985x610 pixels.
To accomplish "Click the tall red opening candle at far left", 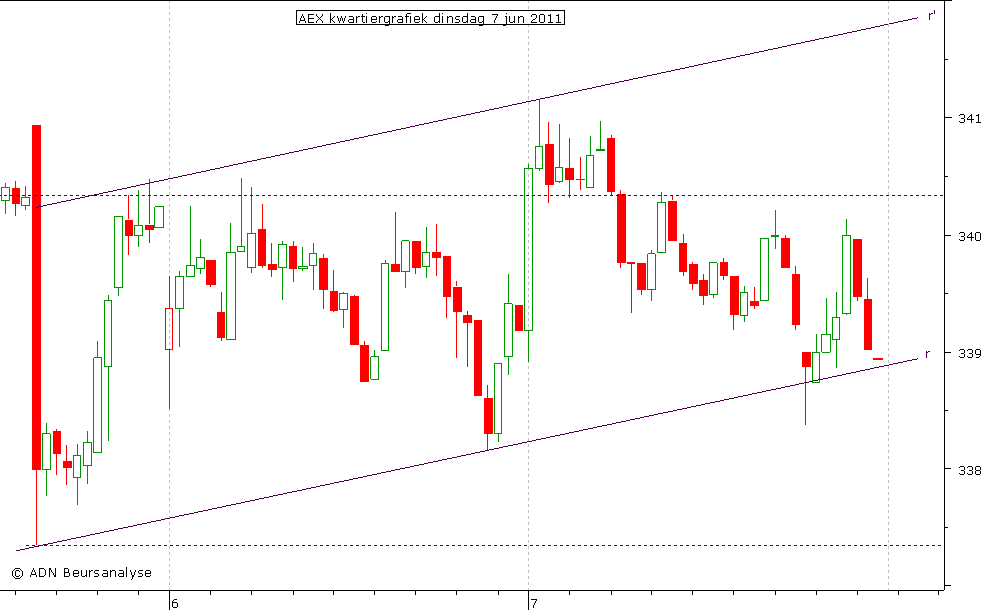I will click(x=36, y=297).
